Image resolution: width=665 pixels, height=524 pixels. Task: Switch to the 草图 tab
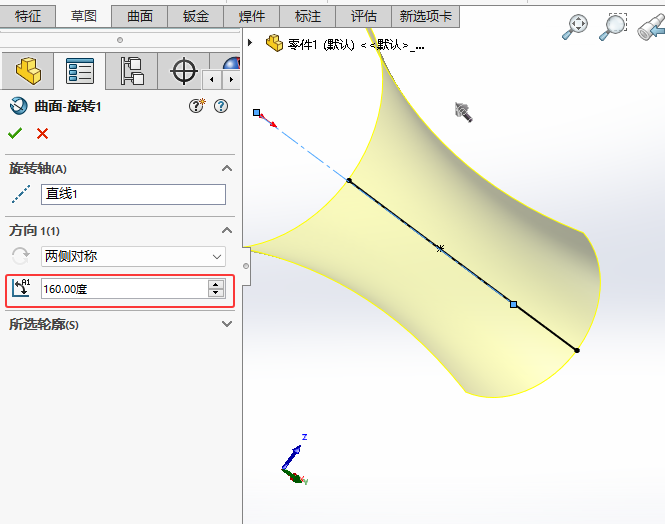(84, 16)
